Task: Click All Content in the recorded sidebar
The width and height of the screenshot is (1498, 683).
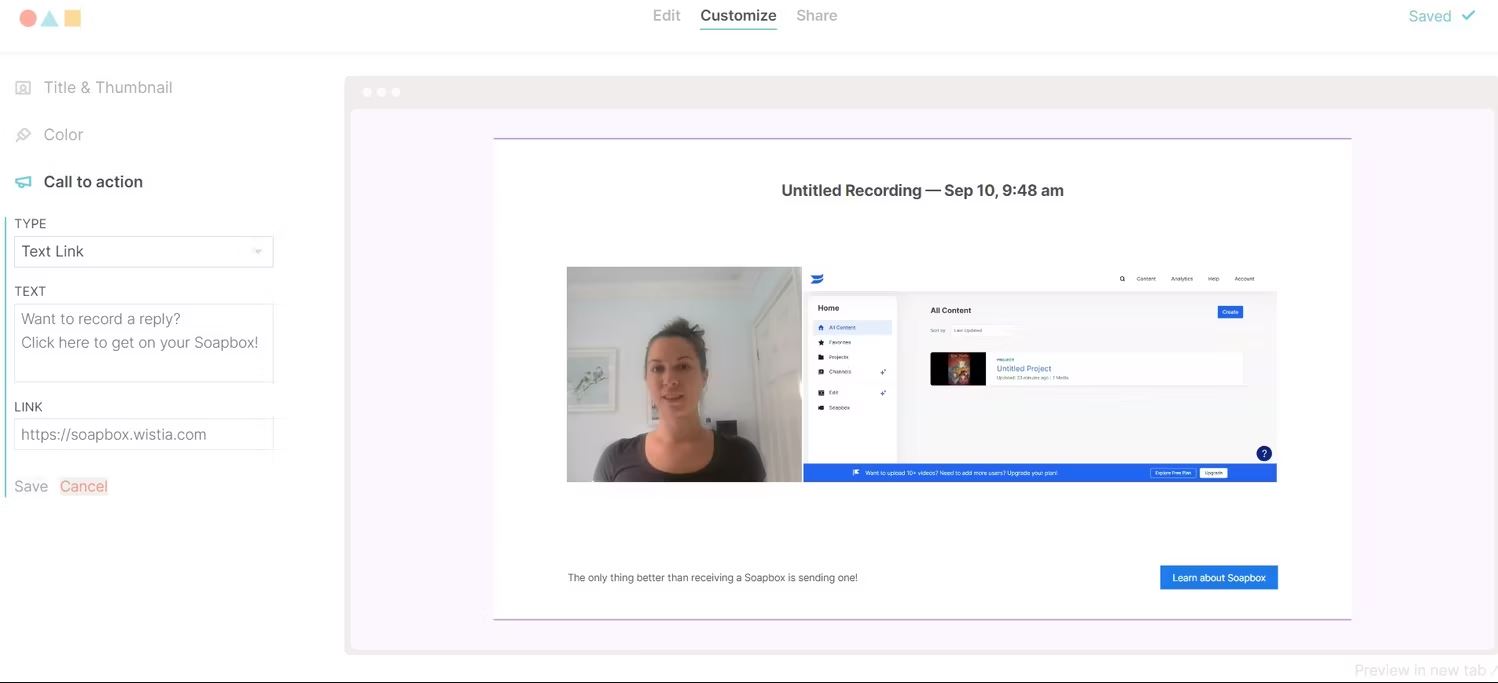Action: pos(853,327)
